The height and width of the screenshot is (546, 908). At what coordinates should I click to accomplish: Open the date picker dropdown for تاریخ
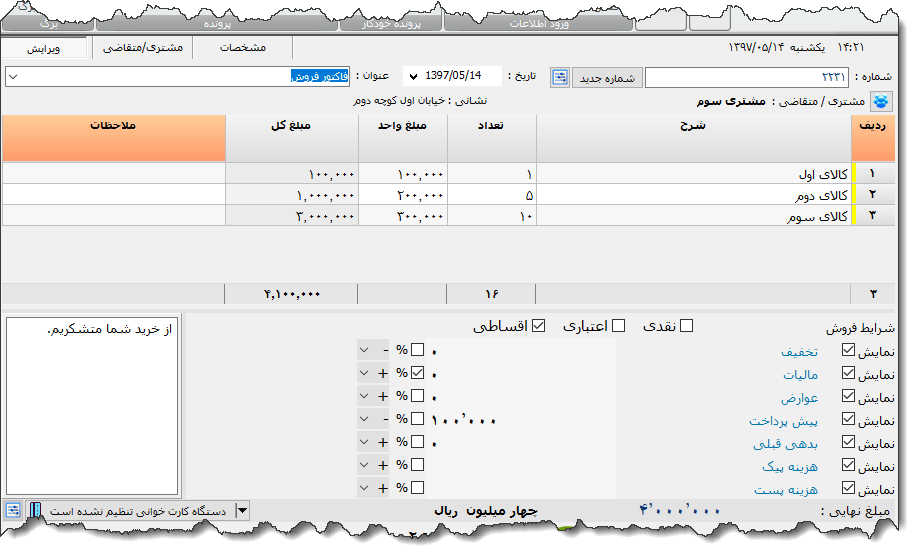[414, 77]
